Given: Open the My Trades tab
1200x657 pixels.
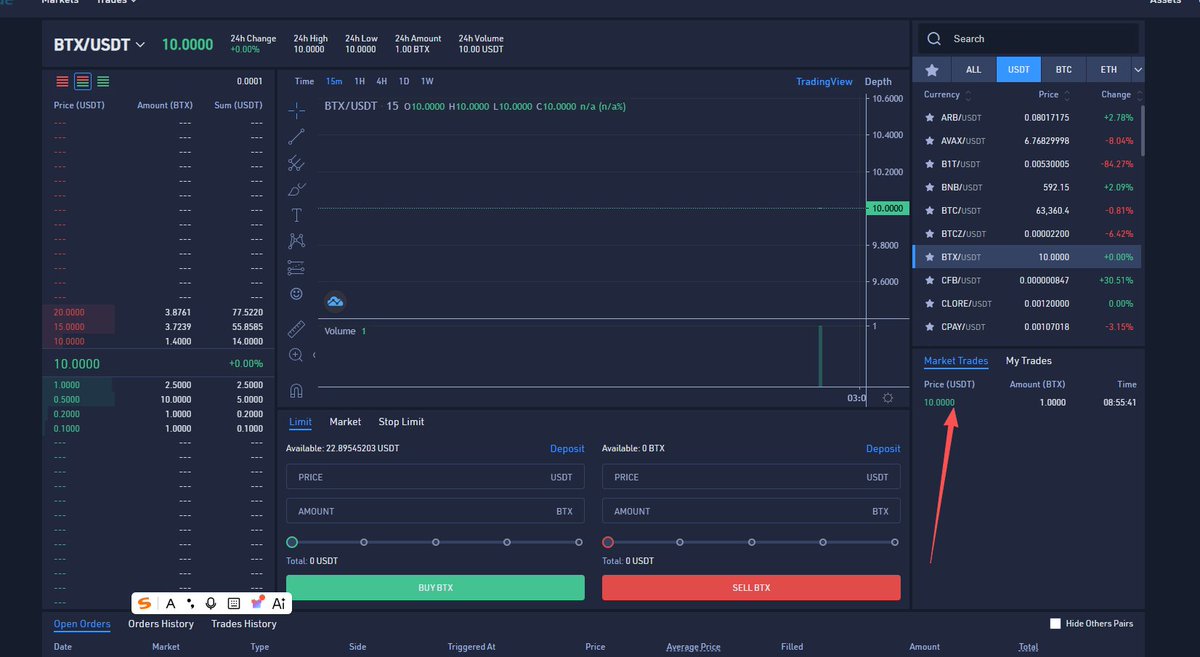Looking at the screenshot, I should [x=1028, y=361].
